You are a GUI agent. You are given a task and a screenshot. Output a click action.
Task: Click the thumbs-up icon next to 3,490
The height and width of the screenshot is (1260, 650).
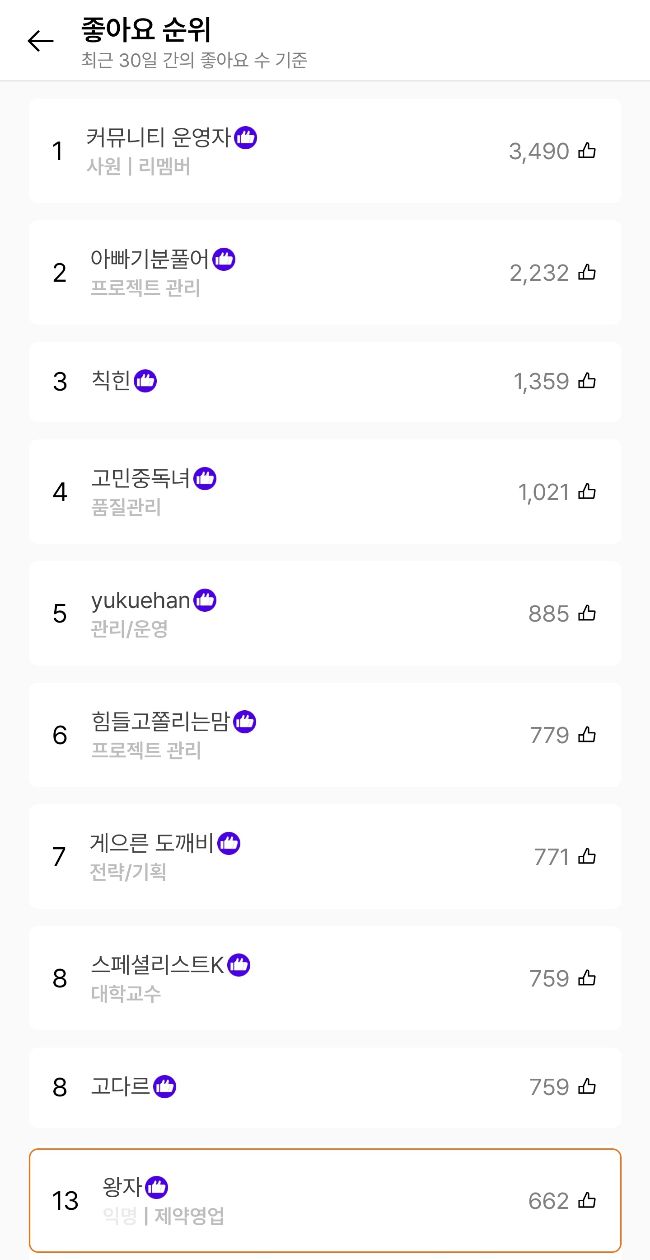click(x=587, y=150)
